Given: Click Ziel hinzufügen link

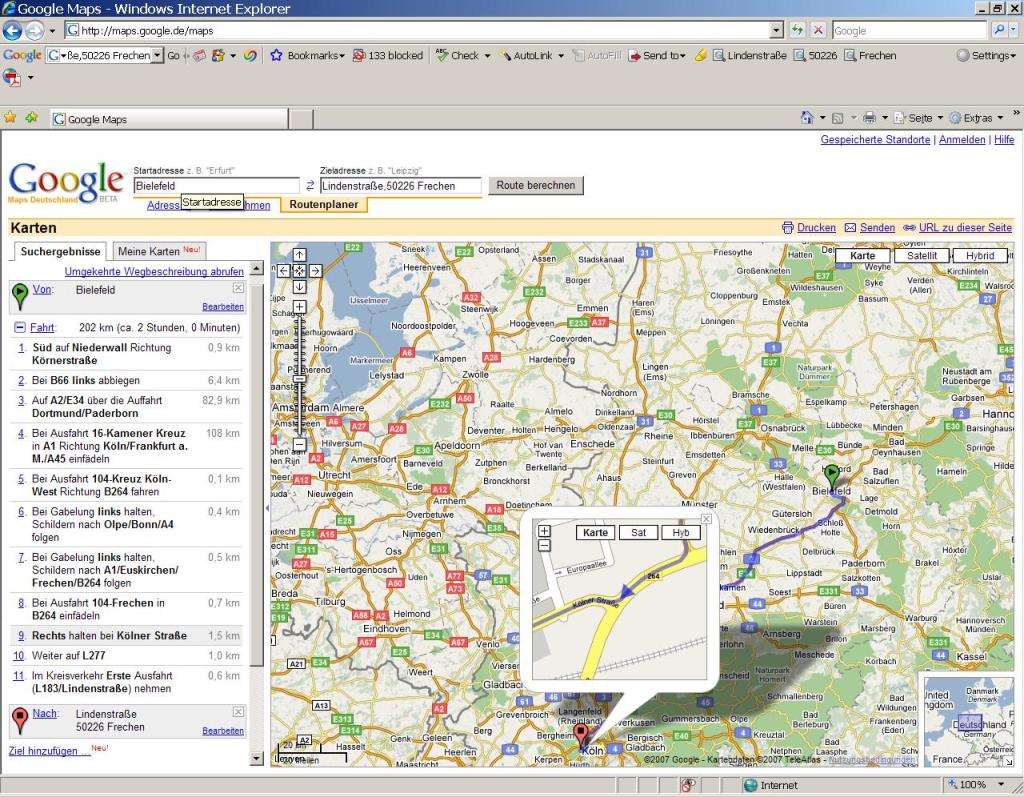Looking at the screenshot, I should click(49, 751).
